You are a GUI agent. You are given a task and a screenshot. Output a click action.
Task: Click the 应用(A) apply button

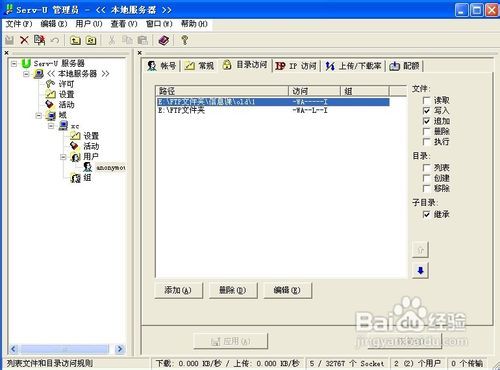(x=230, y=341)
